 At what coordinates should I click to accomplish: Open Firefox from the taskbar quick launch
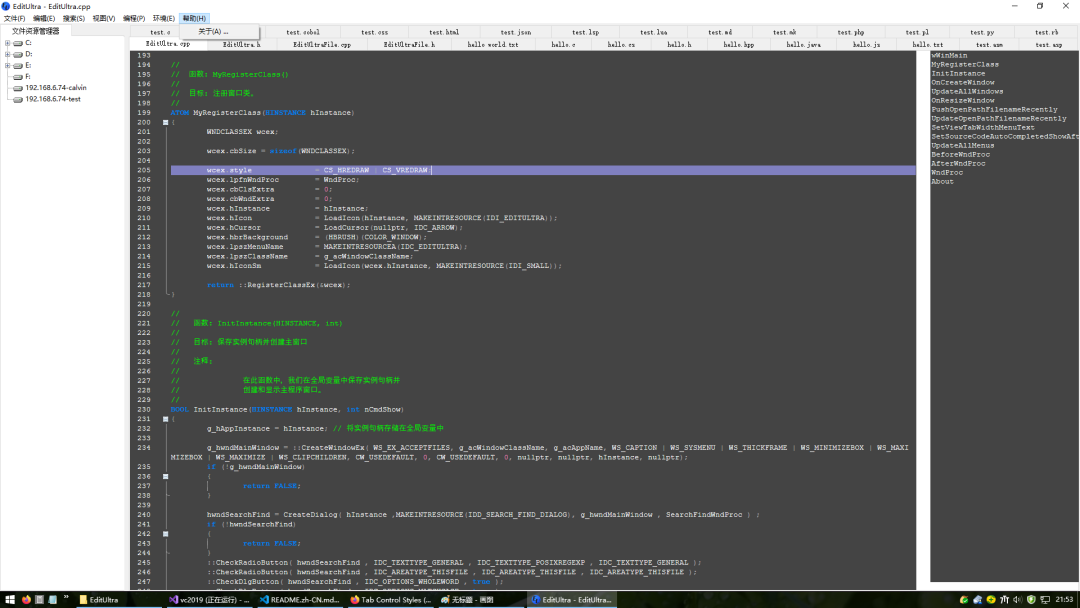pyautogui.click(x=26, y=600)
